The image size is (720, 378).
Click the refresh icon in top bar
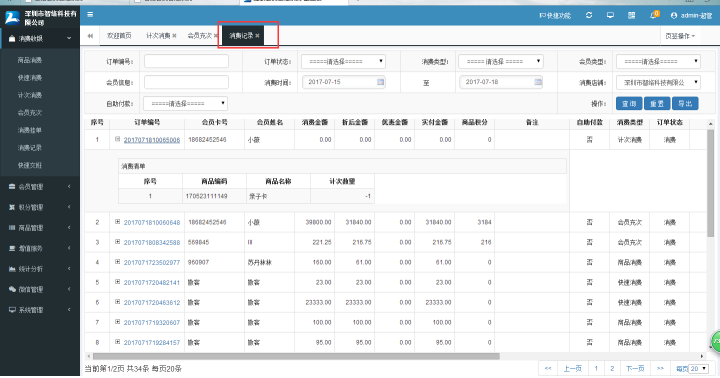[589, 15]
